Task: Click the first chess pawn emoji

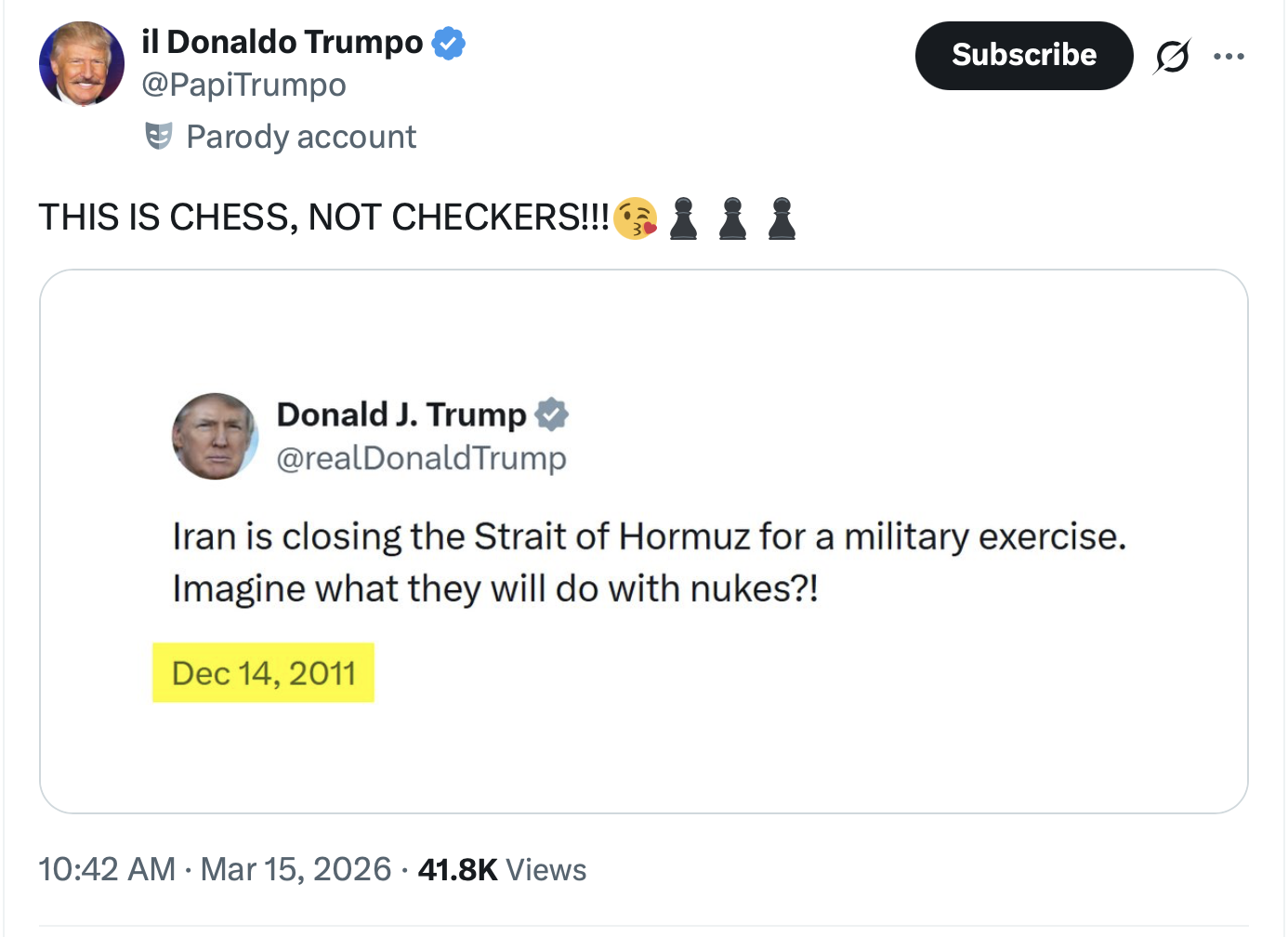Action: 684,218
